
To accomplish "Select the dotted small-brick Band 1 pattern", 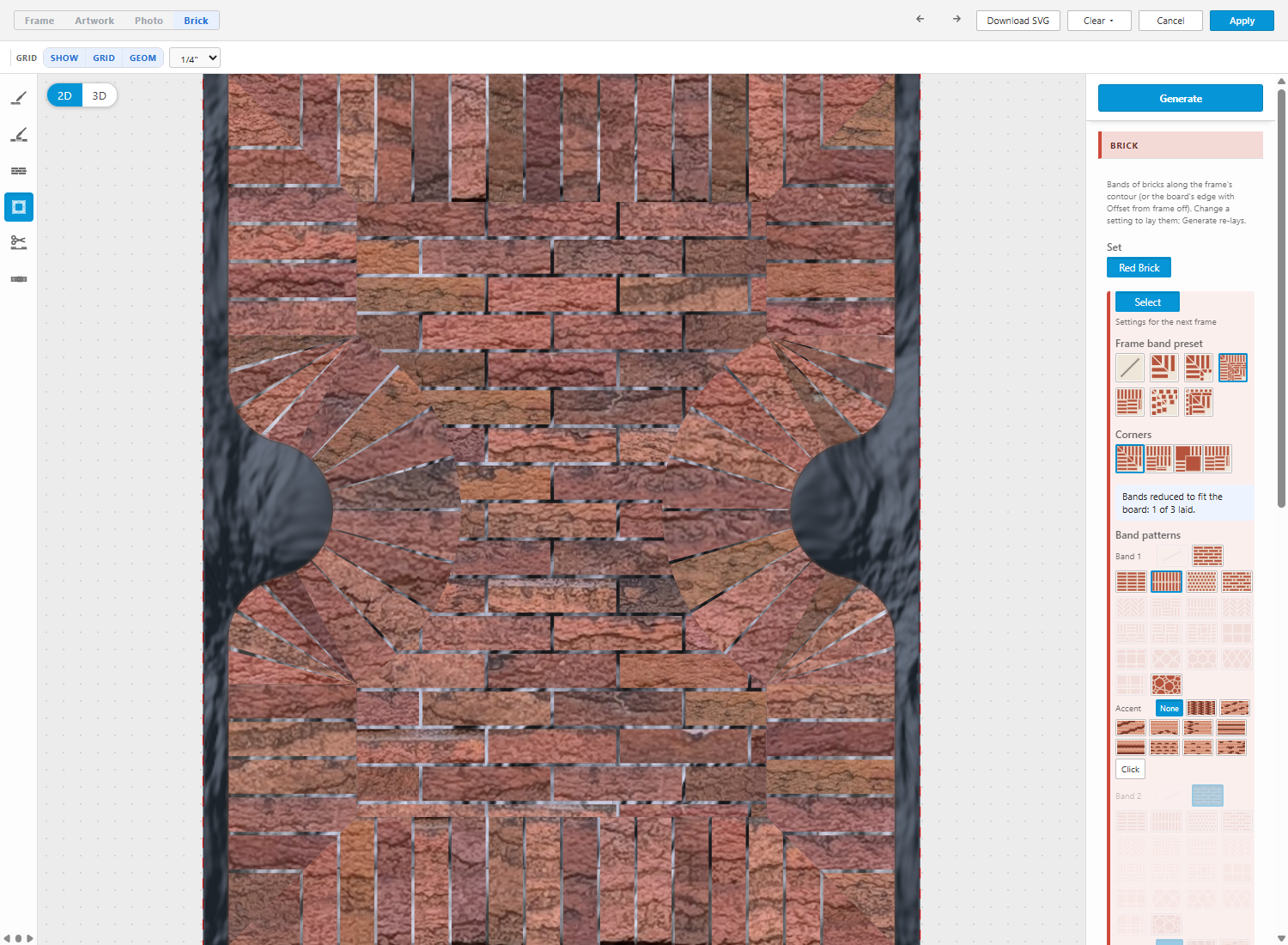I will [1201, 582].
